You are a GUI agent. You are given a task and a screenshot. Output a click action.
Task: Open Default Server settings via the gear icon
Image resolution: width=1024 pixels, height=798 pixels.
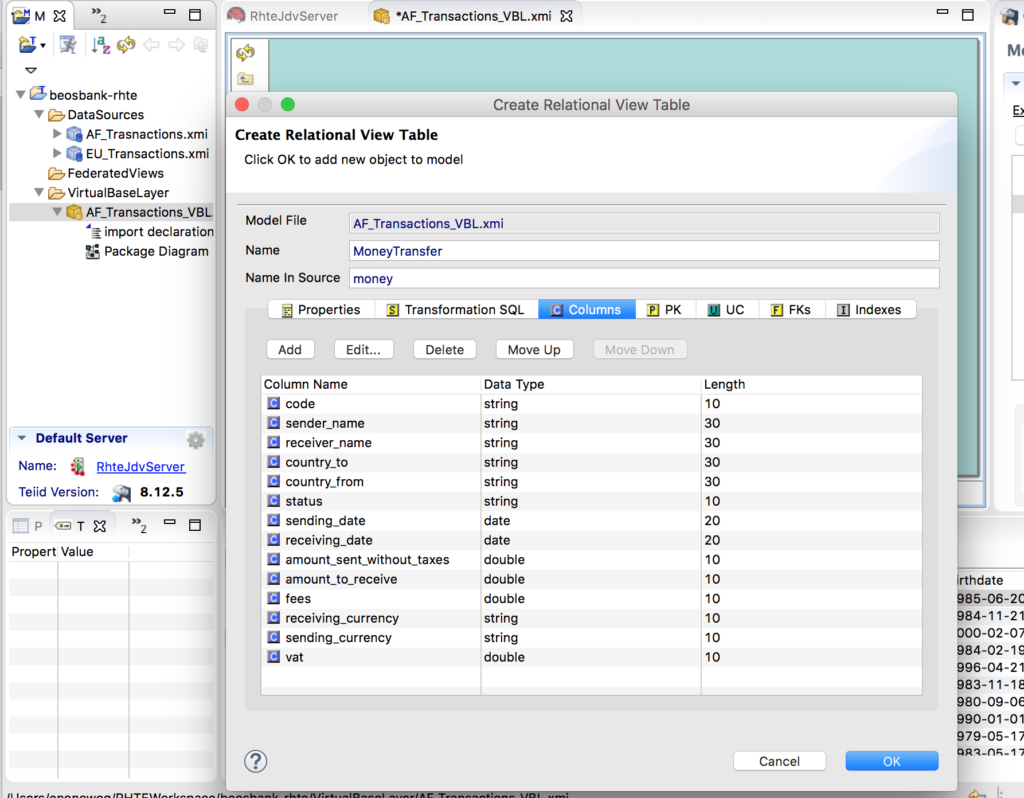click(195, 440)
